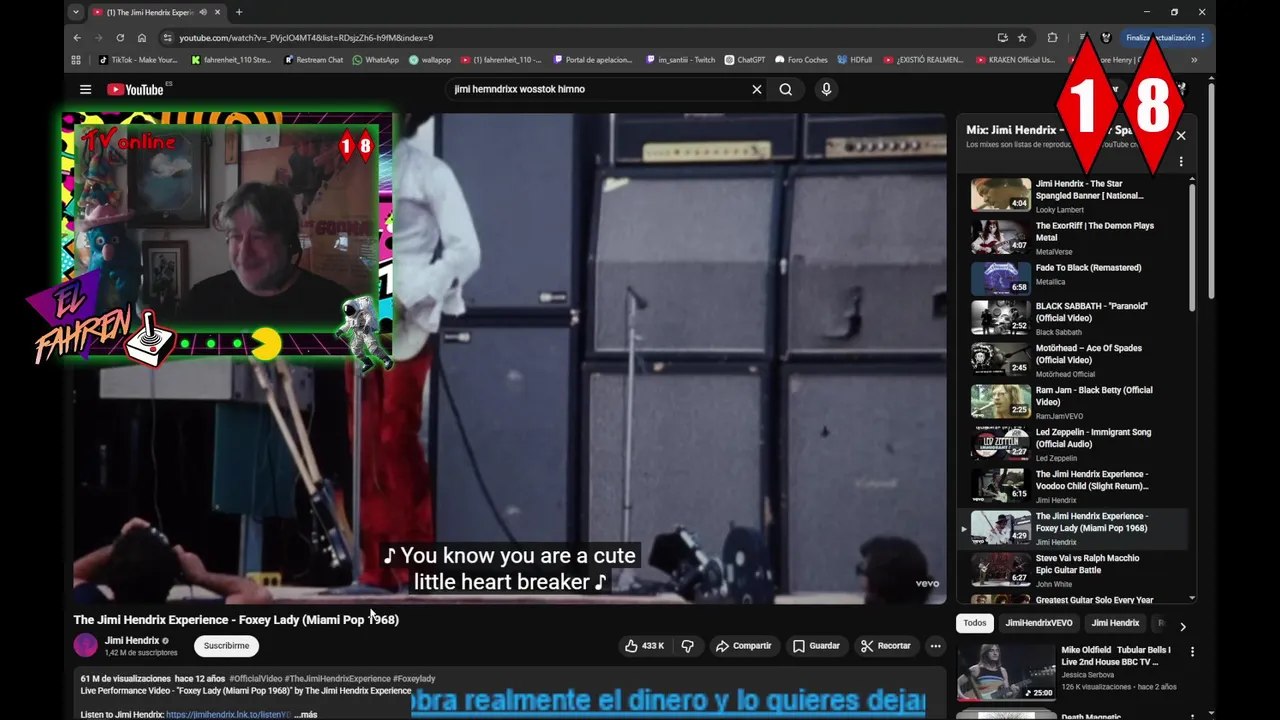This screenshot has width=1280, height=720.
Task: Install the app from the address bar icon
Action: click(1002, 38)
